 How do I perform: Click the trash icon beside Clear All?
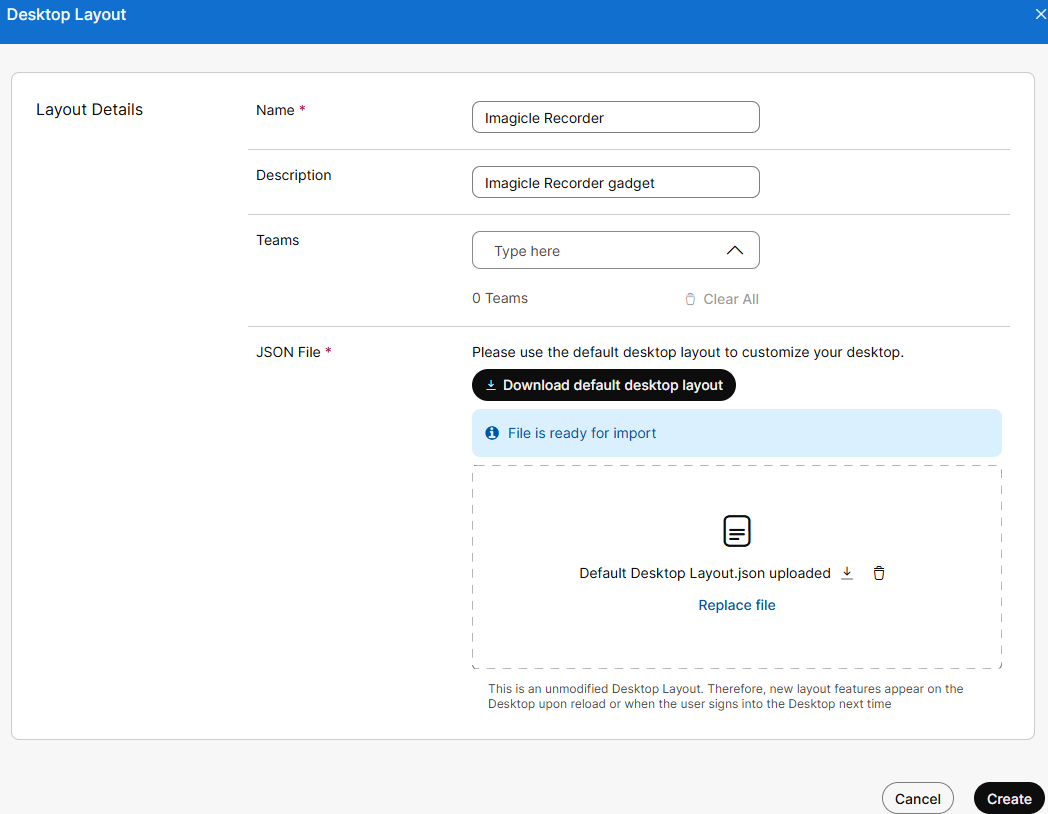coord(690,299)
